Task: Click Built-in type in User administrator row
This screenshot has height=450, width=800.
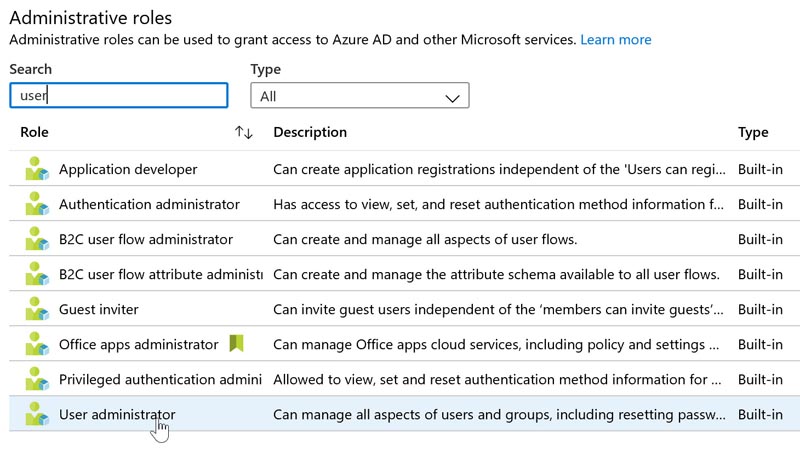Action: pyautogui.click(x=760, y=414)
